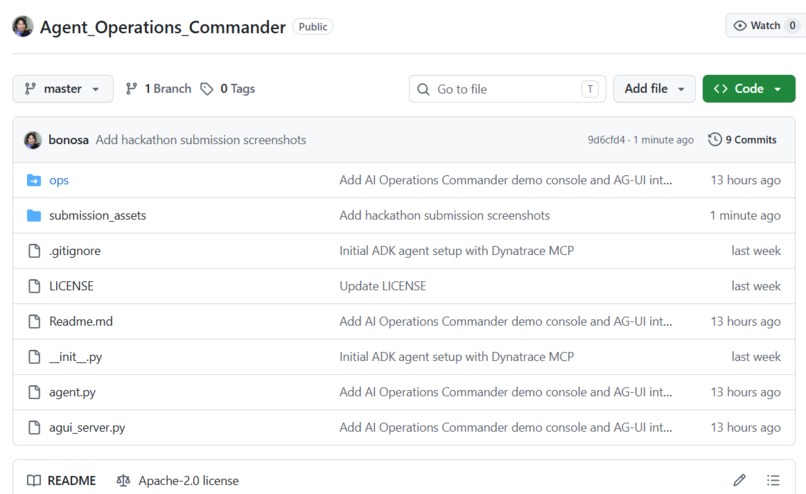Open 'Initial ADK agent setup' commit for .gitignore

coord(456,251)
